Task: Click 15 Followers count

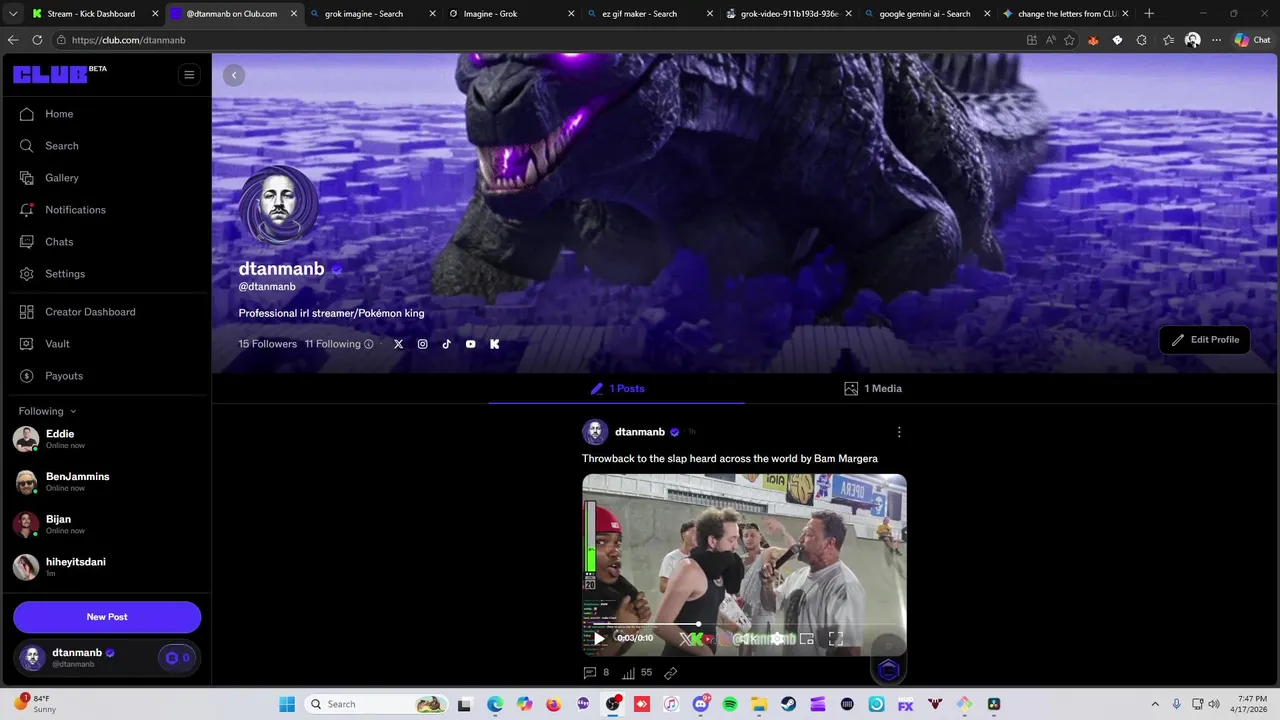Action: click(x=267, y=344)
